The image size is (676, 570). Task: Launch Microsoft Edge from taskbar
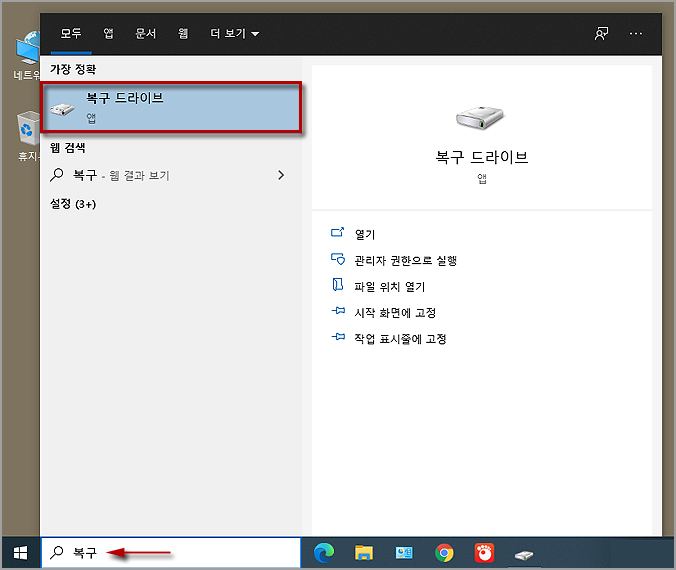click(x=324, y=553)
